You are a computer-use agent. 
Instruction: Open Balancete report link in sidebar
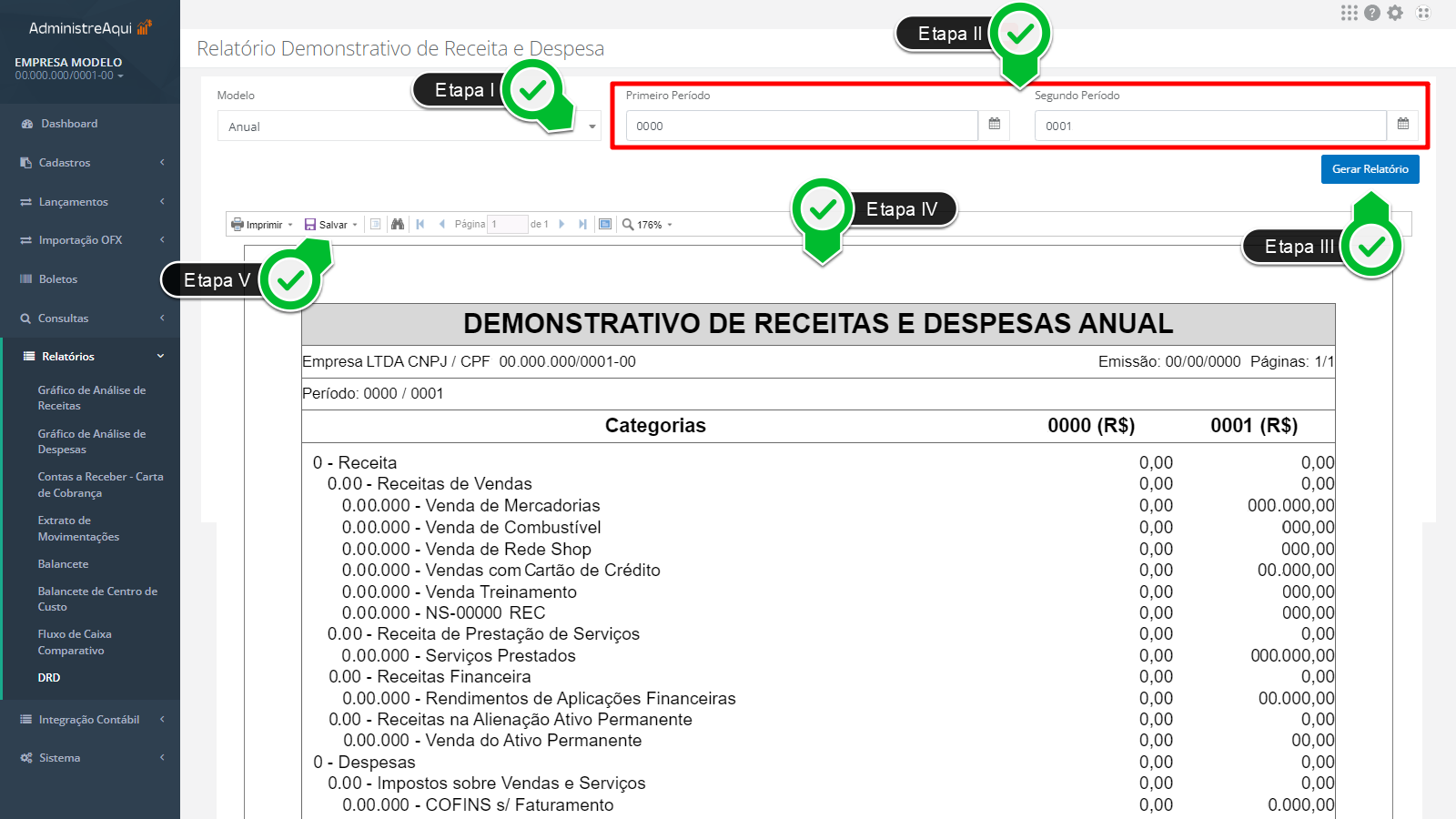(x=63, y=564)
